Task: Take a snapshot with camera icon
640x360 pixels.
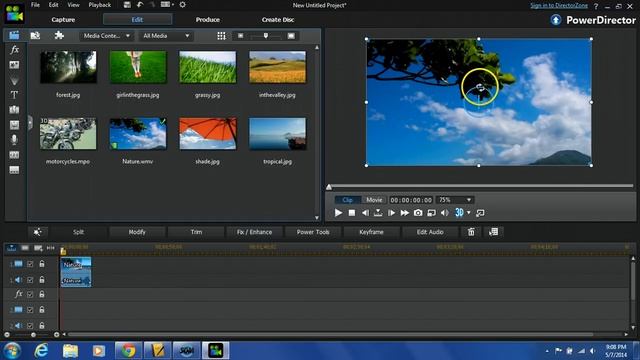Action: point(418,213)
